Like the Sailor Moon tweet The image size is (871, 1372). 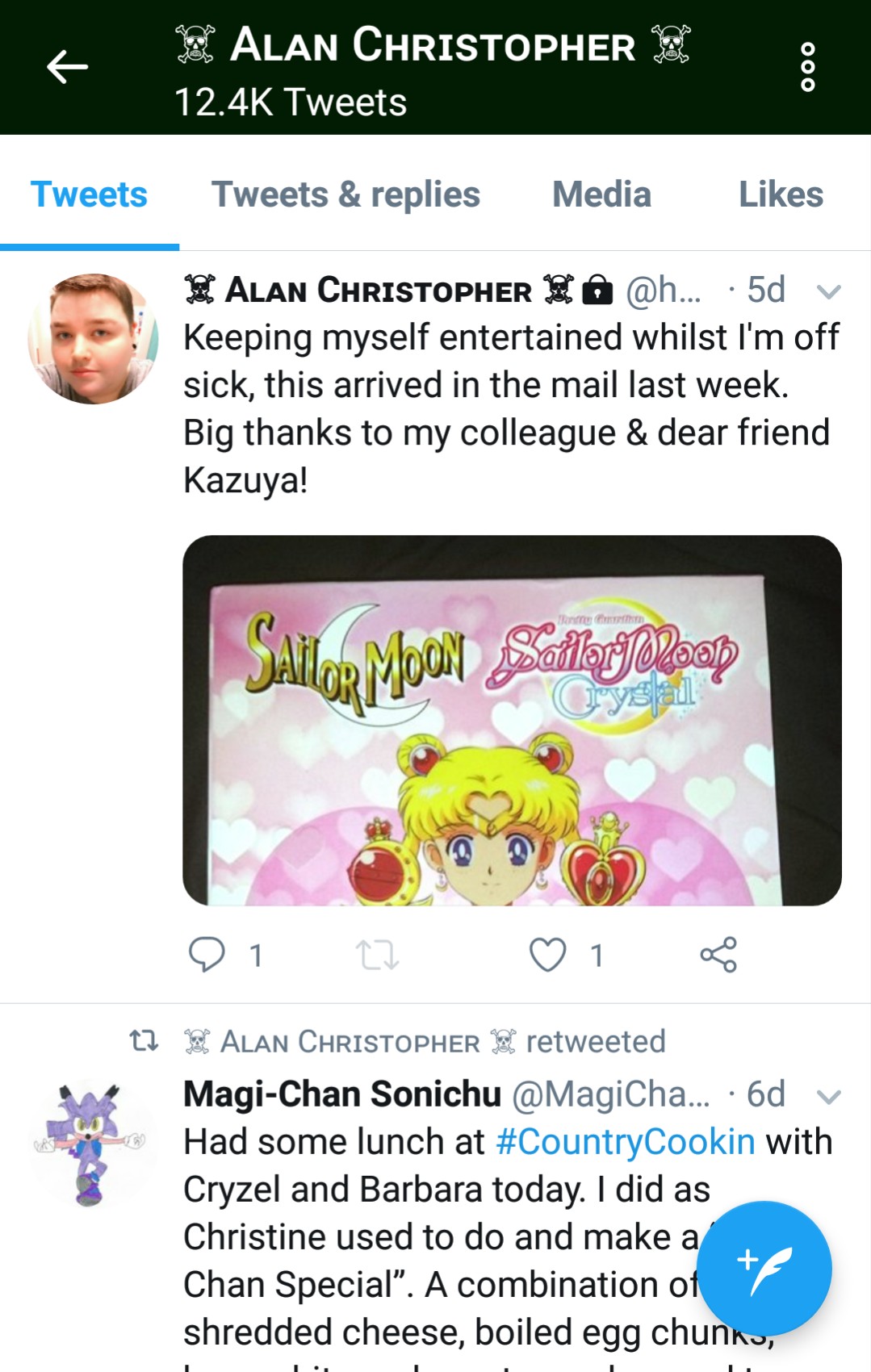(547, 955)
